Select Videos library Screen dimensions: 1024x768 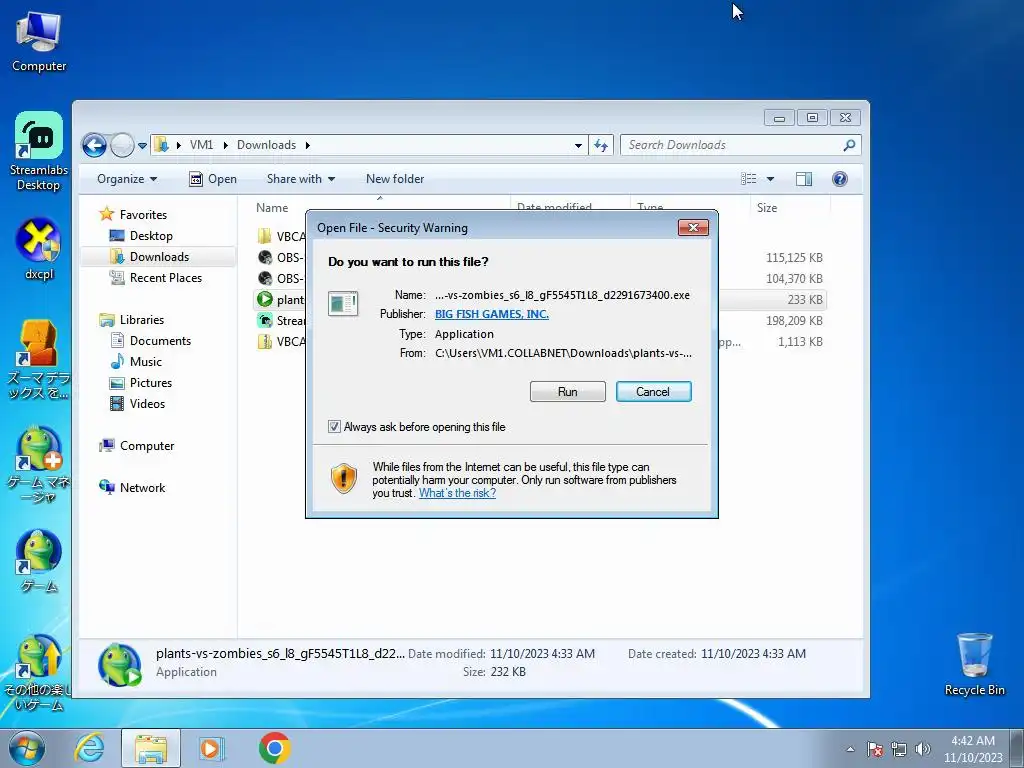click(147, 404)
